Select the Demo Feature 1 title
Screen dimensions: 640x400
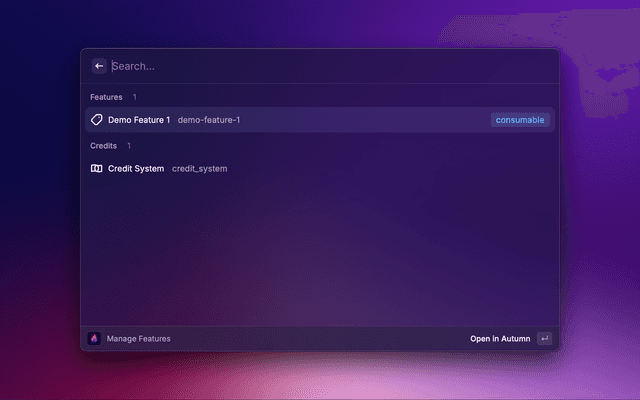pyautogui.click(x=139, y=120)
